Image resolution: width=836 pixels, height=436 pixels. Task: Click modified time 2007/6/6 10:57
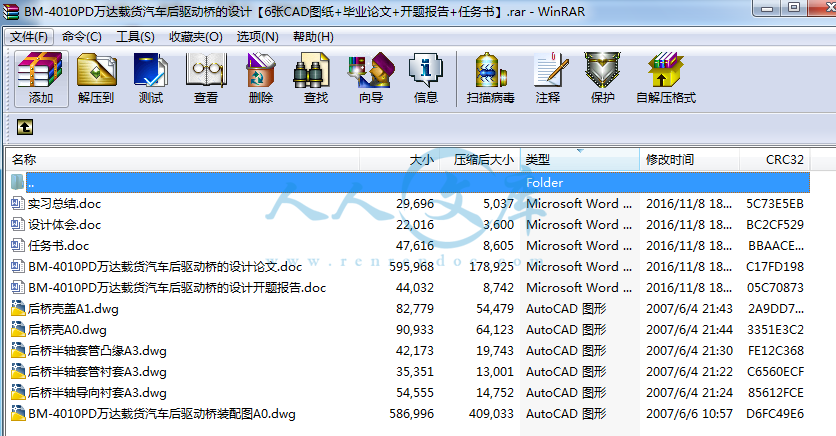coord(689,414)
